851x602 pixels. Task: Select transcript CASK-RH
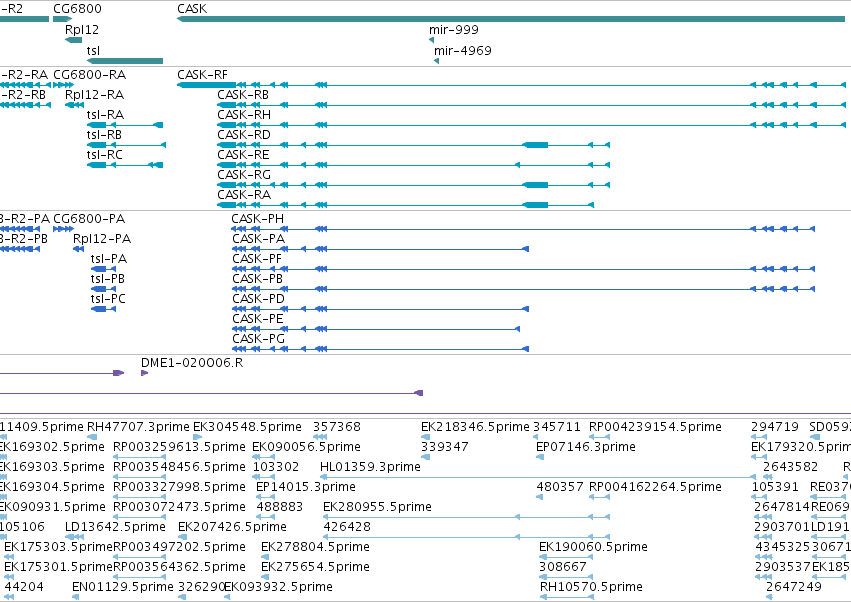point(531,125)
